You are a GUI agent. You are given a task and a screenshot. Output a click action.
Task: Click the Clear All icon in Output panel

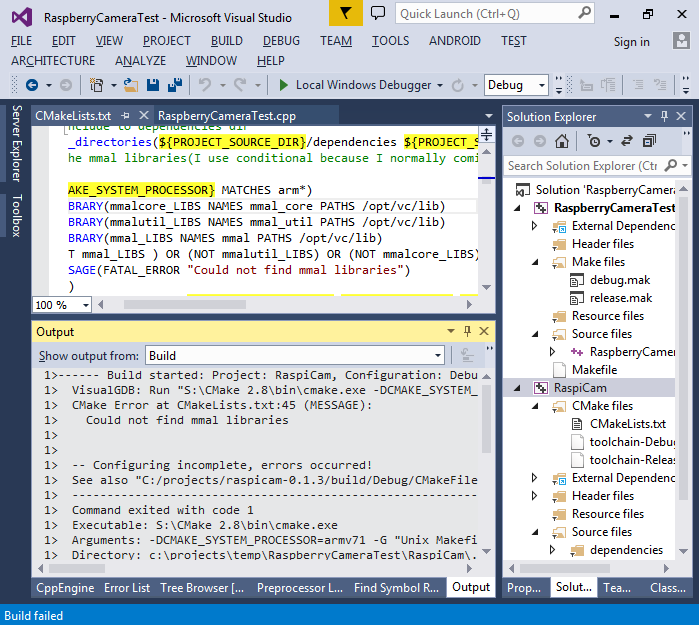click(467, 355)
